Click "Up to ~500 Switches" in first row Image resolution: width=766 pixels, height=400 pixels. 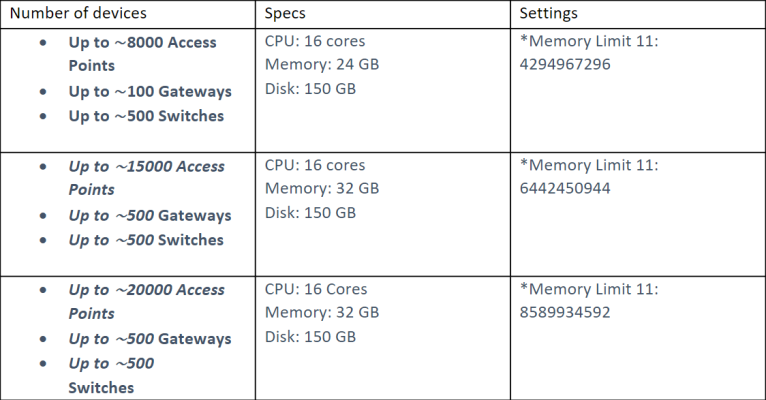(146, 116)
